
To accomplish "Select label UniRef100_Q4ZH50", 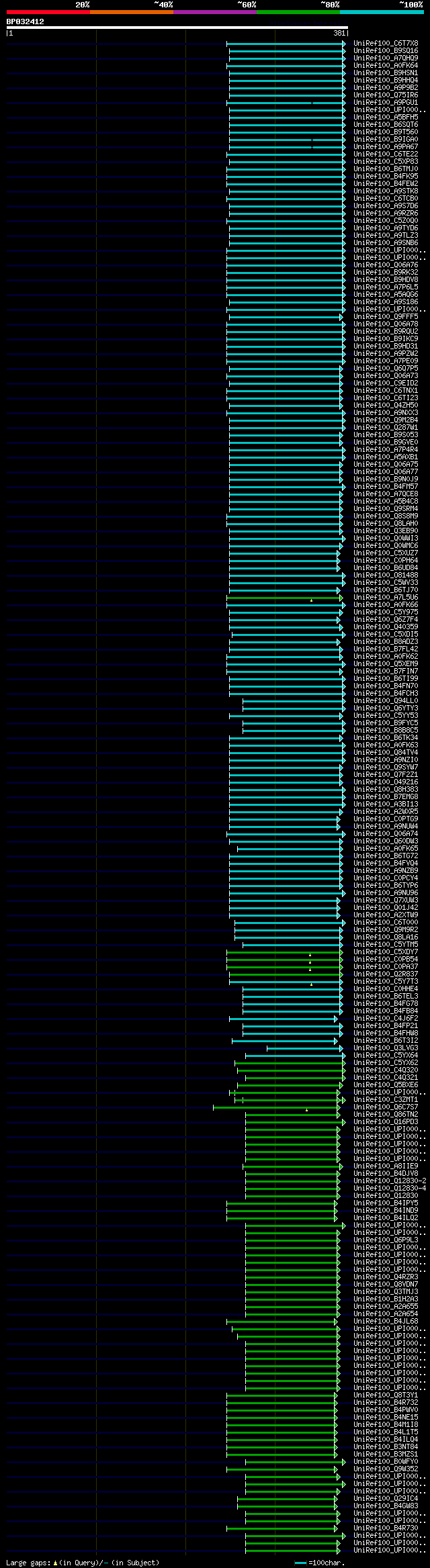I will pyautogui.click(x=386, y=405).
